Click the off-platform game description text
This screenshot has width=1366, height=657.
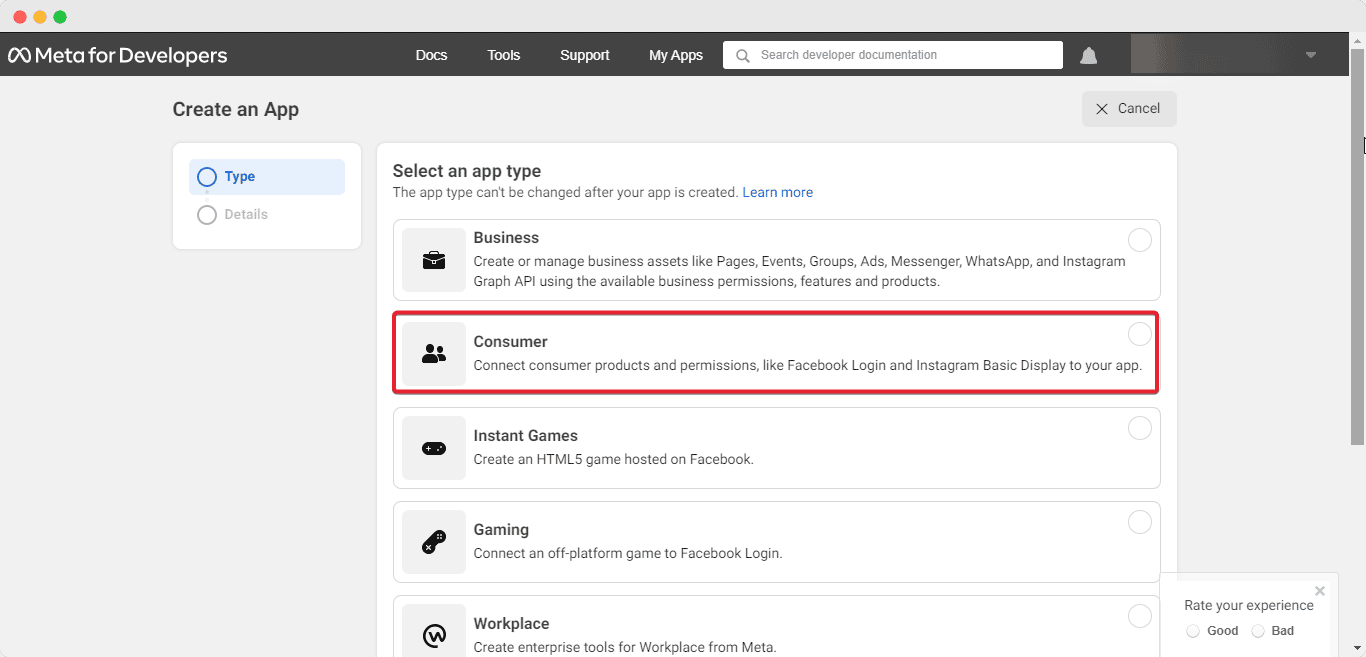(x=628, y=553)
